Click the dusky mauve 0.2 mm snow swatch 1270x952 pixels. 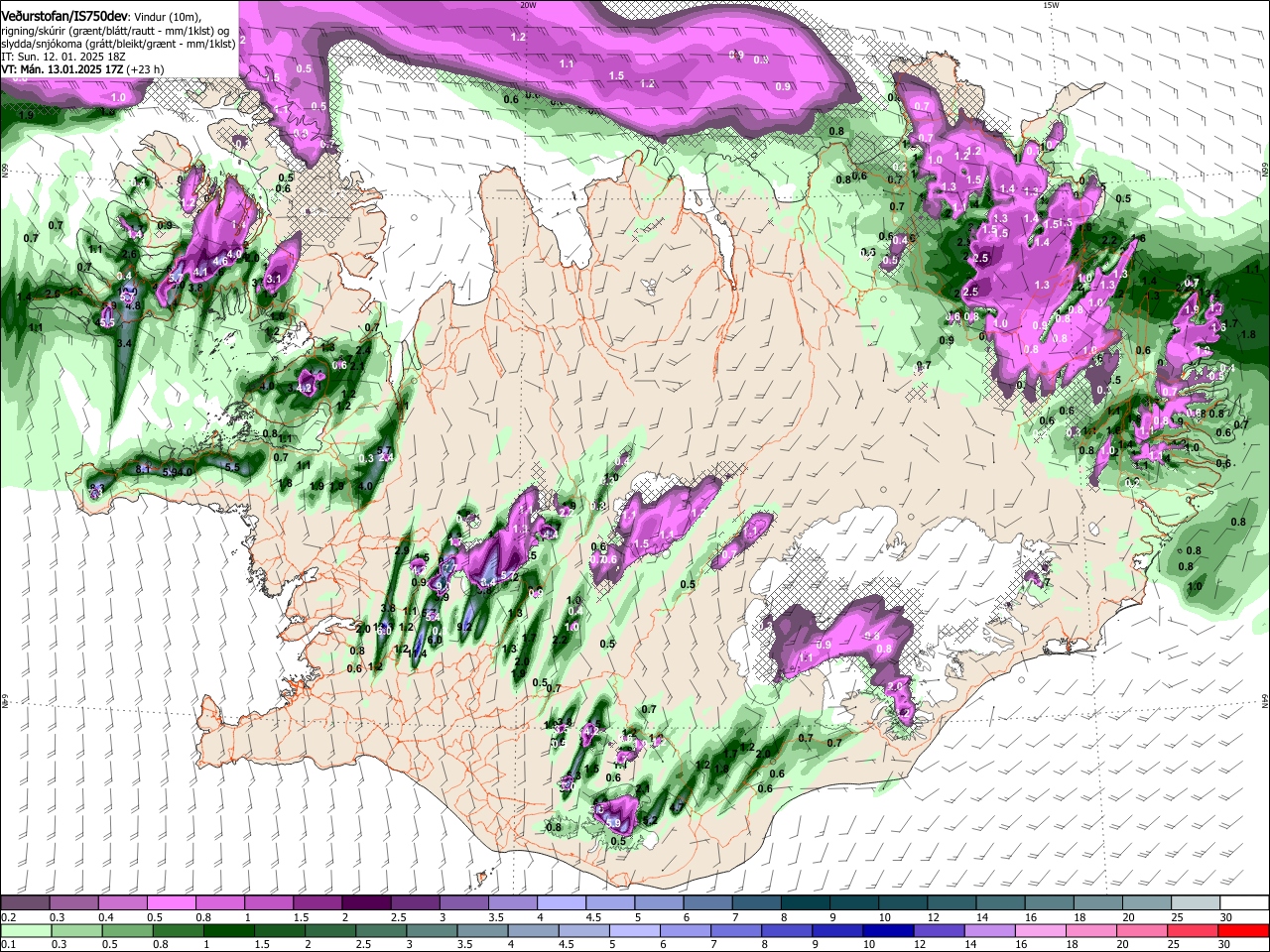(x=25, y=903)
